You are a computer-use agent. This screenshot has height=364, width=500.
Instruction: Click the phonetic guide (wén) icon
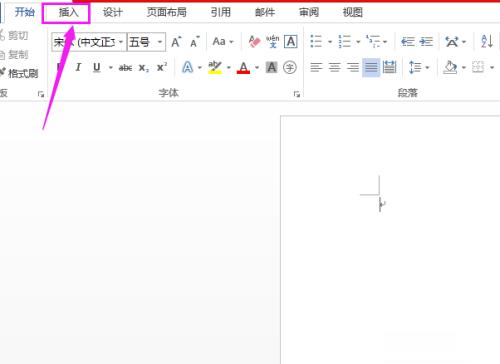tap(272, 42)
